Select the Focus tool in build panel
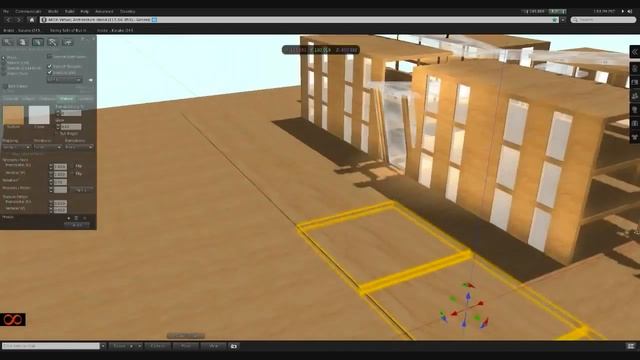Screen dimensions: 640x360 (8, 42)
